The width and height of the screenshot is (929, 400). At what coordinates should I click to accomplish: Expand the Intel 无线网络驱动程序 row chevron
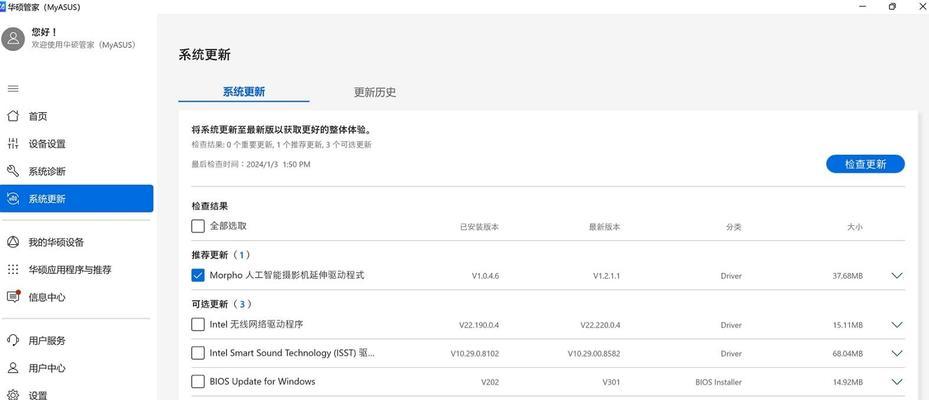point(896,325)
